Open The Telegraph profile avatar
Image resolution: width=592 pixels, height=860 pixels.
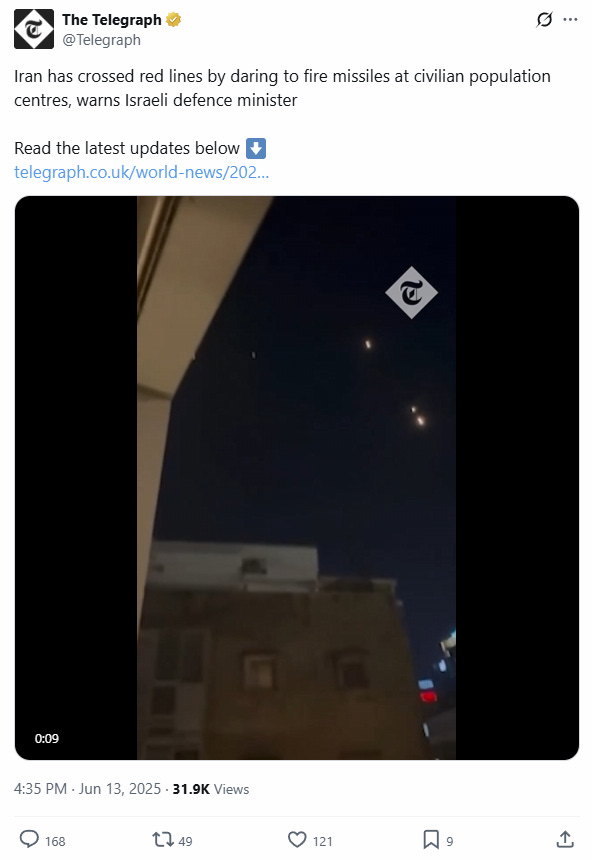[x=34, y=29]
